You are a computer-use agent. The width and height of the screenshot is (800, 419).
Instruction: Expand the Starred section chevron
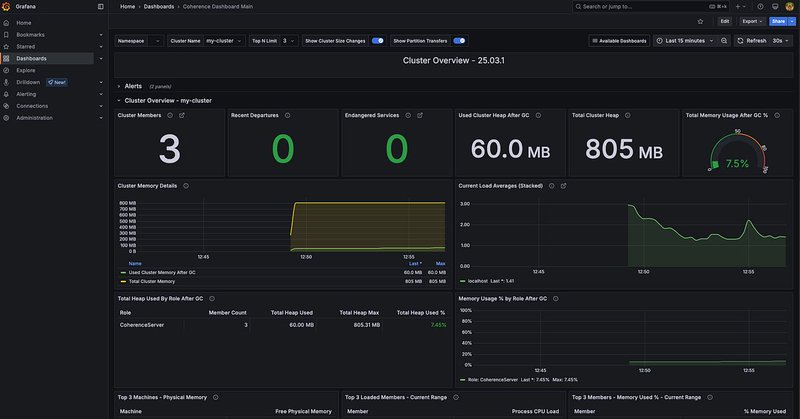(101, 46)
